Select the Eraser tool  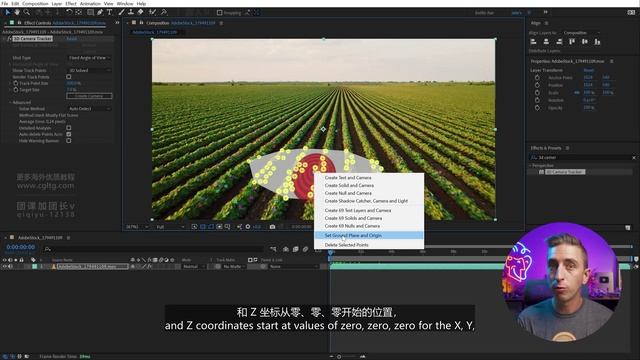point(140,12)
